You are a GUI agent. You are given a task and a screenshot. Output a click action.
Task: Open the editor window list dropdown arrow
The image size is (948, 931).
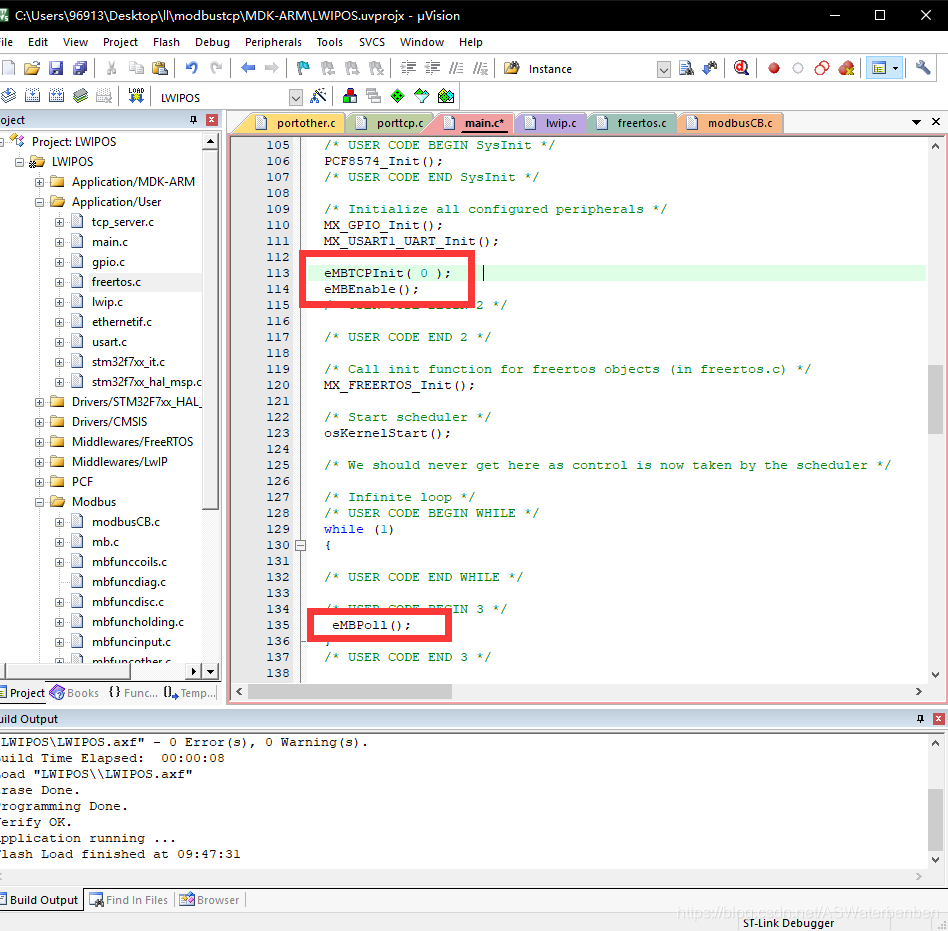click(x=916, y=122)
